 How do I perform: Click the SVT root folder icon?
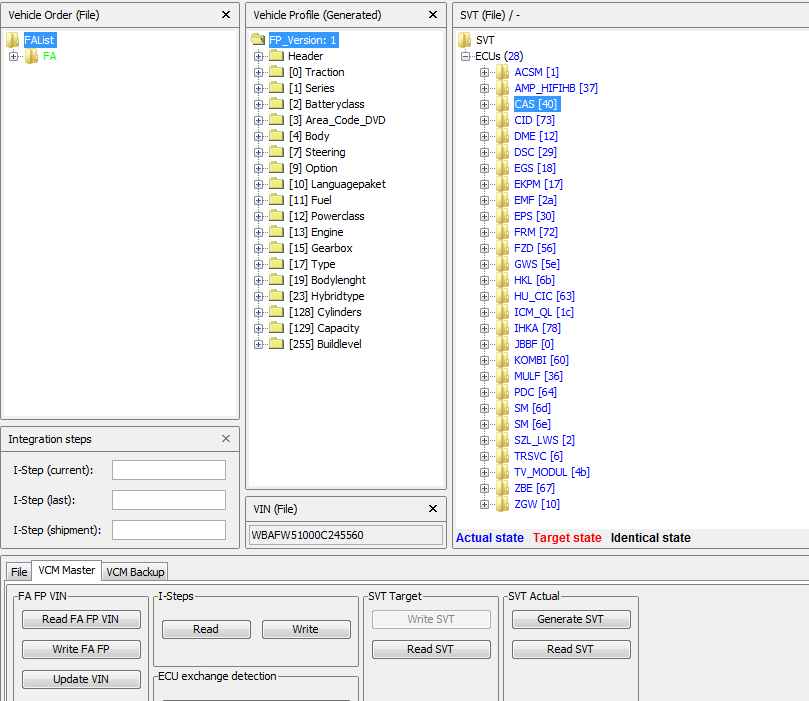click(x=464, y=40)
